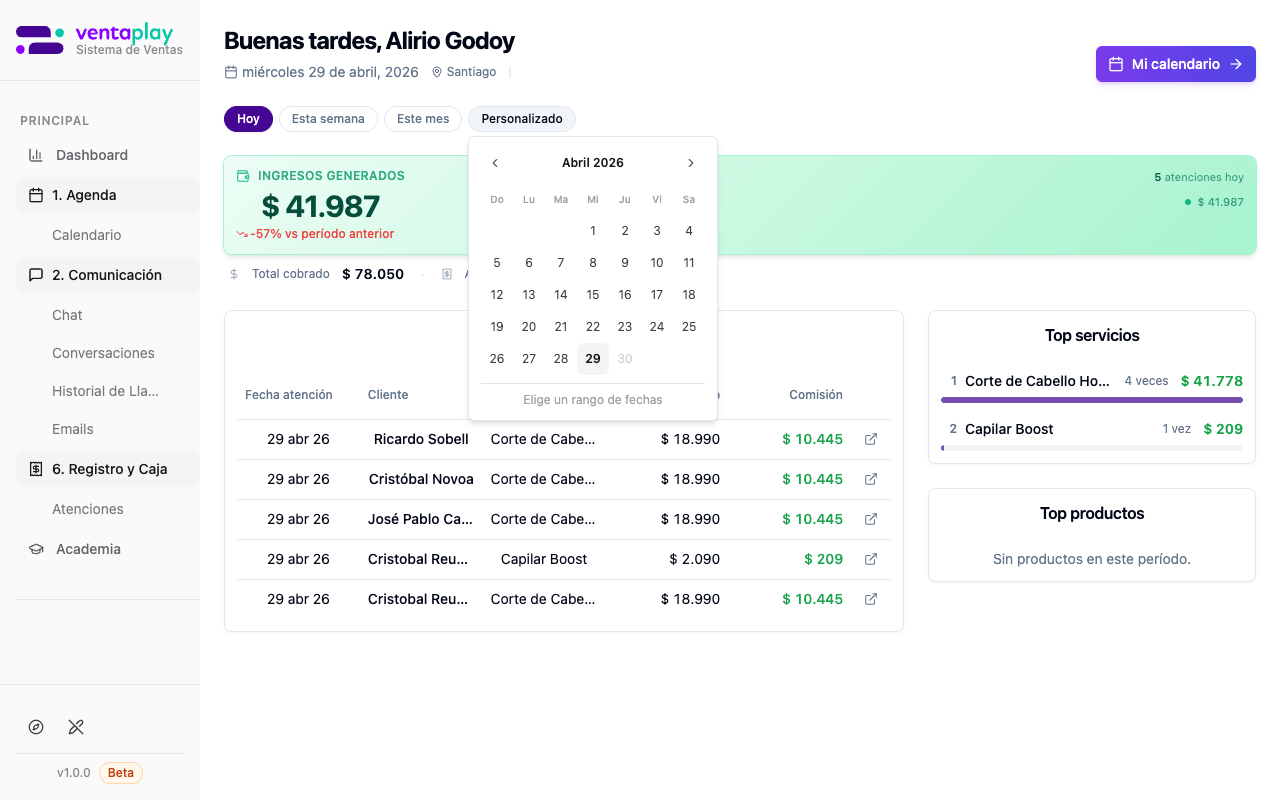
Task: Collapse the 6. Registro y Caja section
Action: [x=108, y=469]
